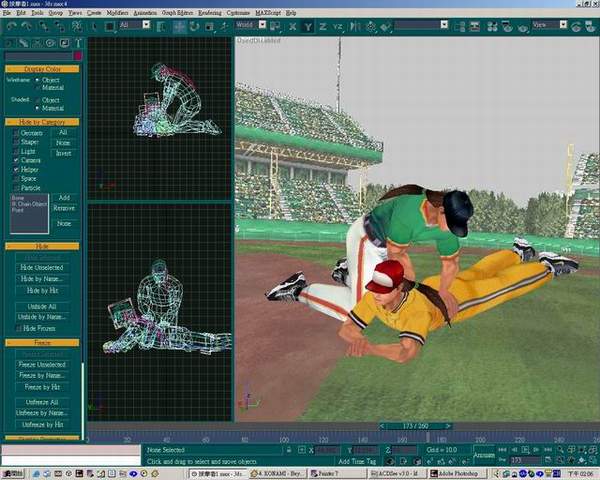
Task: Click the Undo icon in main toolbar
Action: click(x=9, y=25)
